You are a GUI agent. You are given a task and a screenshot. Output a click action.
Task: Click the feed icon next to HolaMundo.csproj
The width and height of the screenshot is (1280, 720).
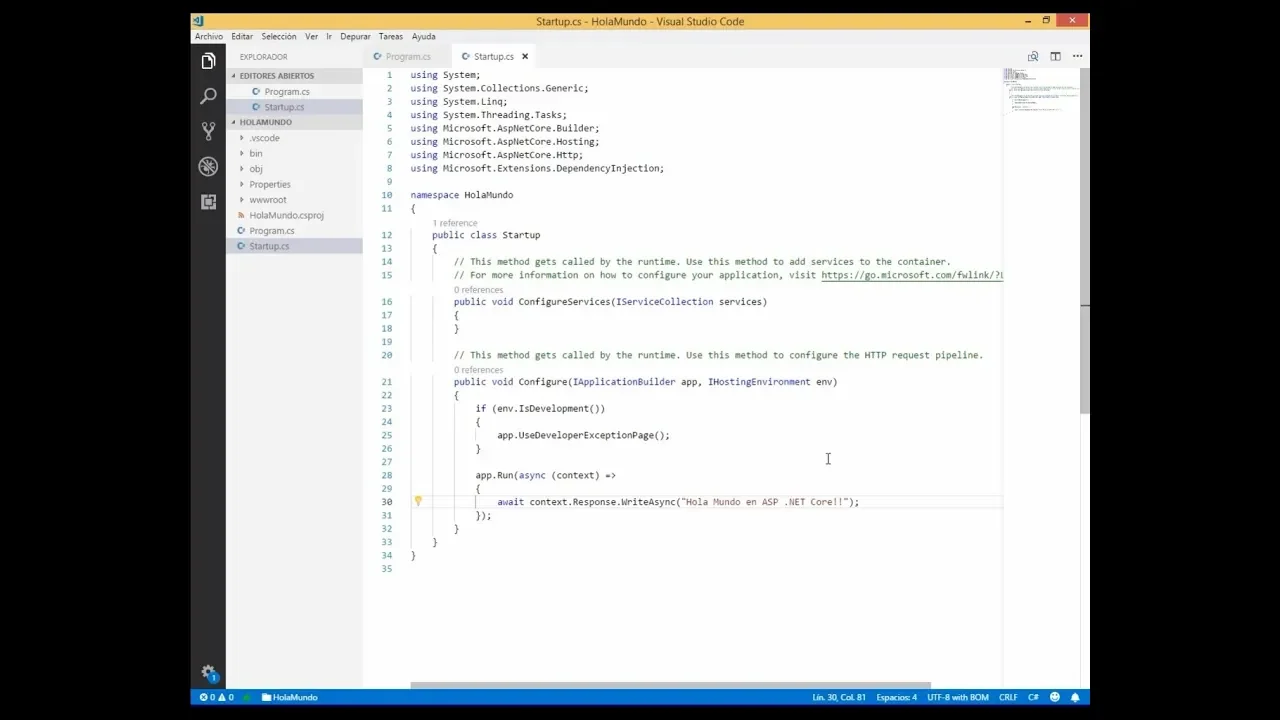(241, 215)
